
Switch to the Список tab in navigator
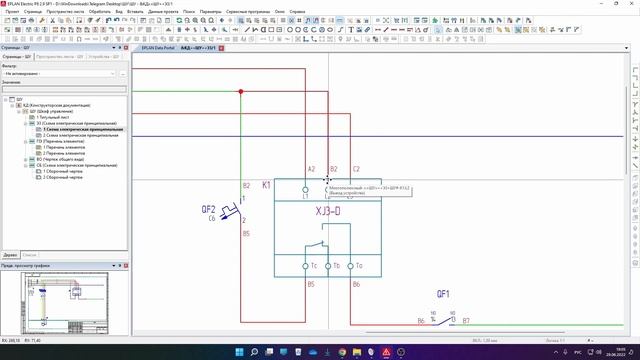29,255
